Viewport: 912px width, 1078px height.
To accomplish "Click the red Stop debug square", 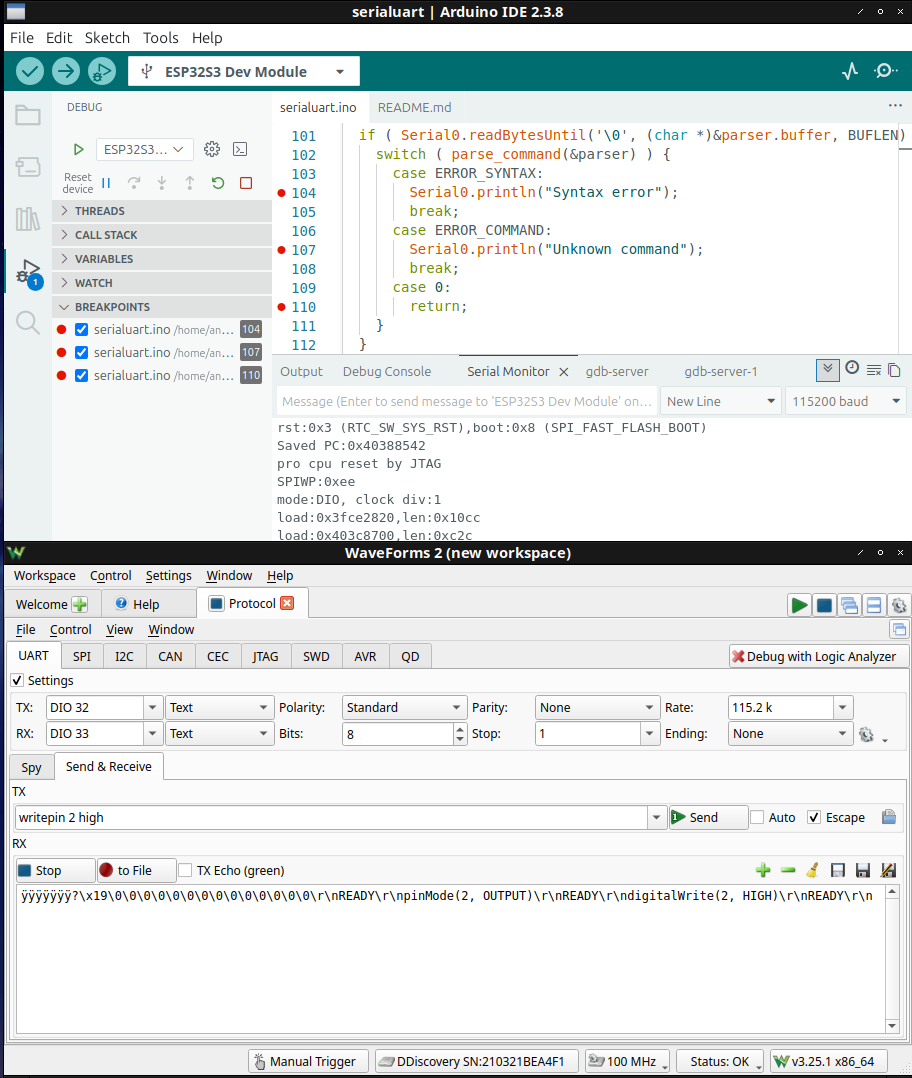I will point(246,183).
